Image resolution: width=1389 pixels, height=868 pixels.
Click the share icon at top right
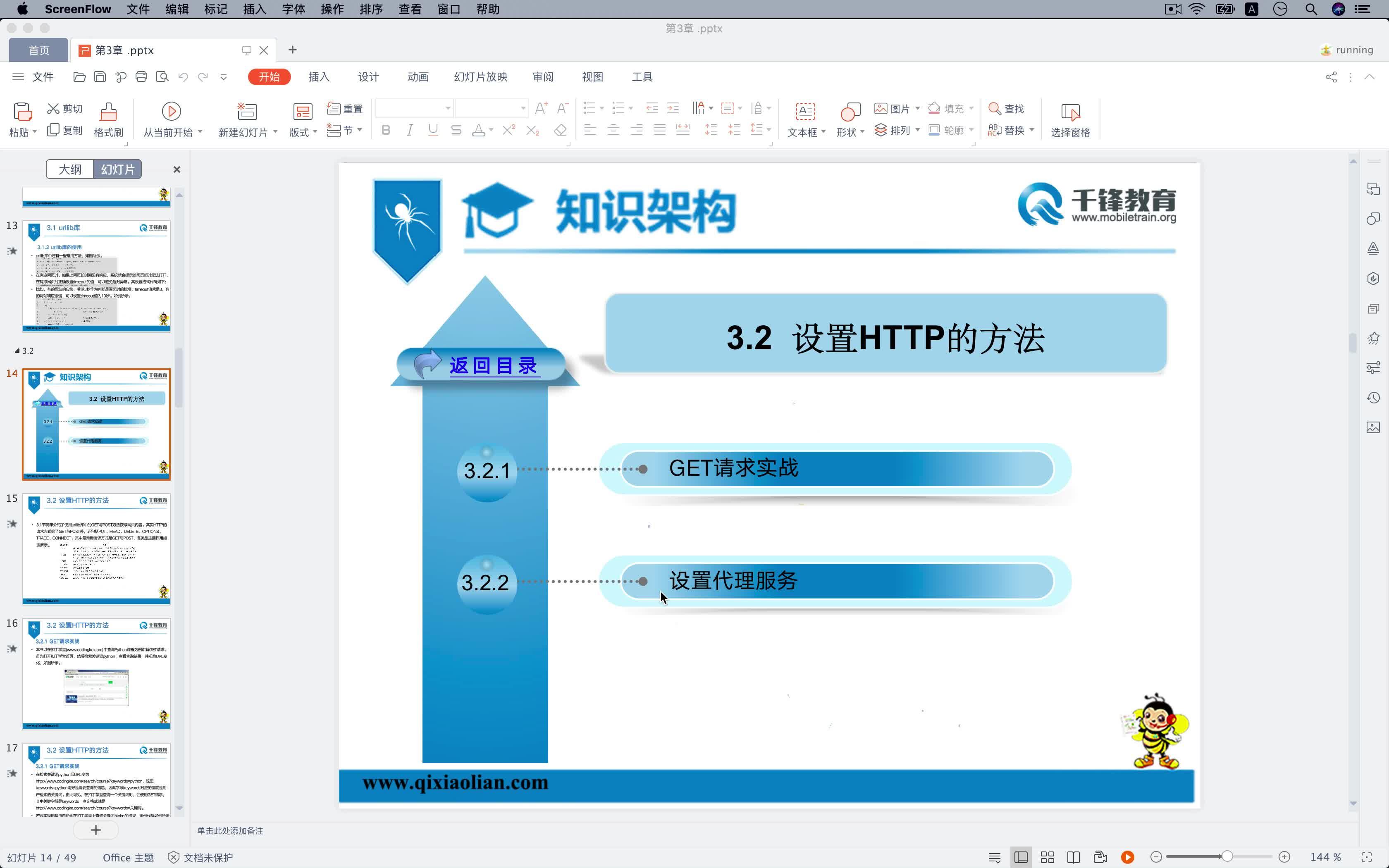1331,77
